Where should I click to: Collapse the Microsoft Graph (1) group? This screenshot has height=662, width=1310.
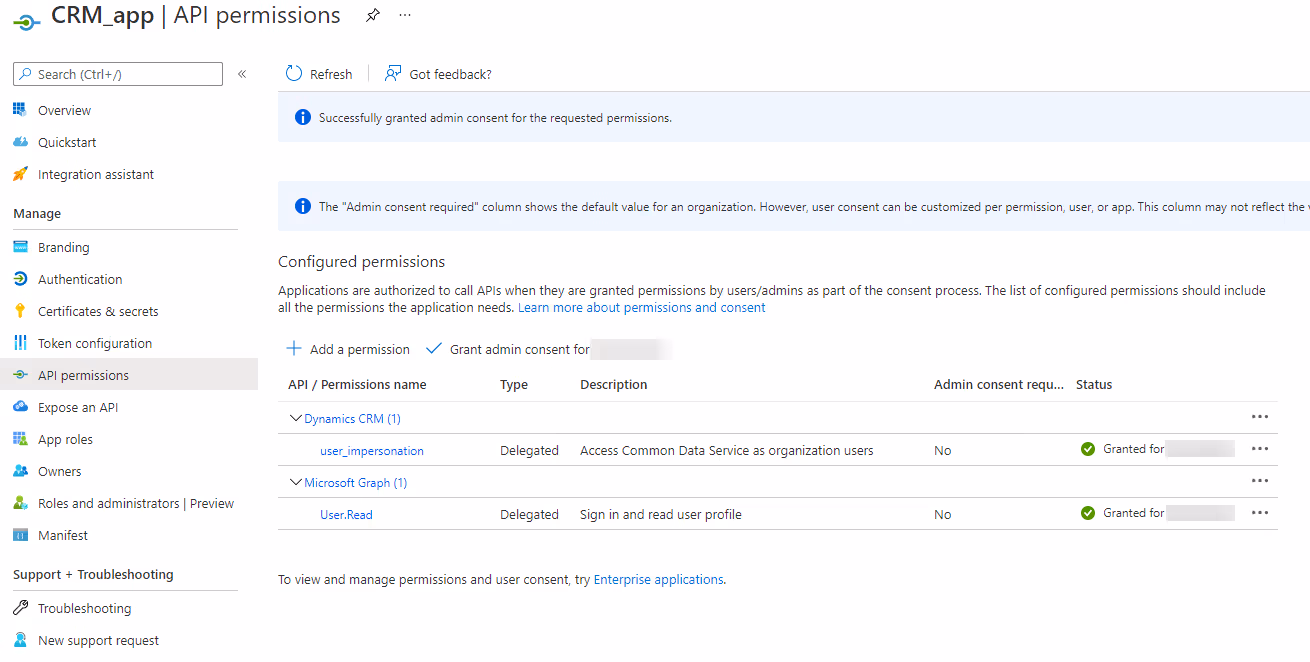tap(296, 483)
